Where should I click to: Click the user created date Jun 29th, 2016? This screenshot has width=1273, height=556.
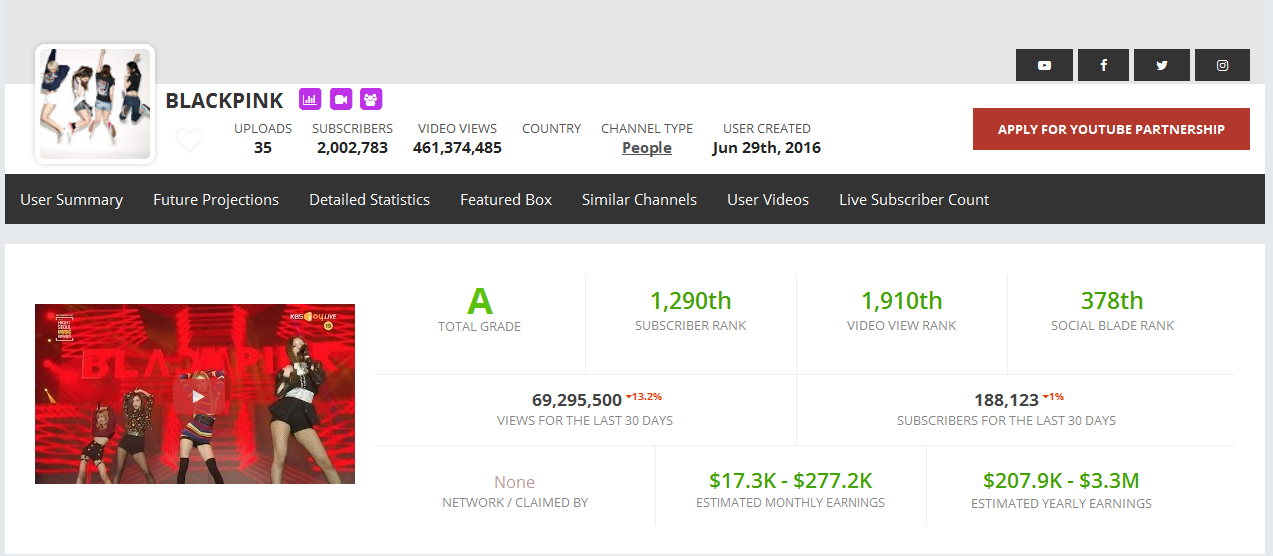767,147
